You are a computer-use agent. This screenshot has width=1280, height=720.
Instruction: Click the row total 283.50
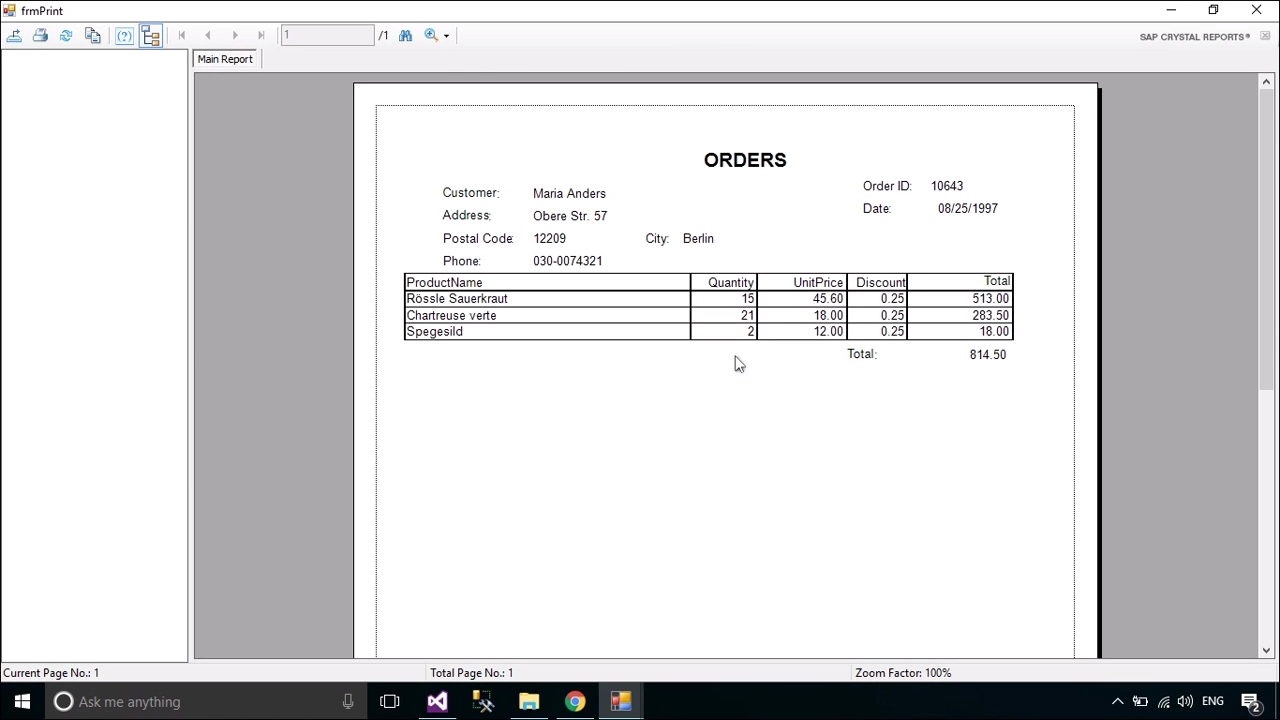990,316
